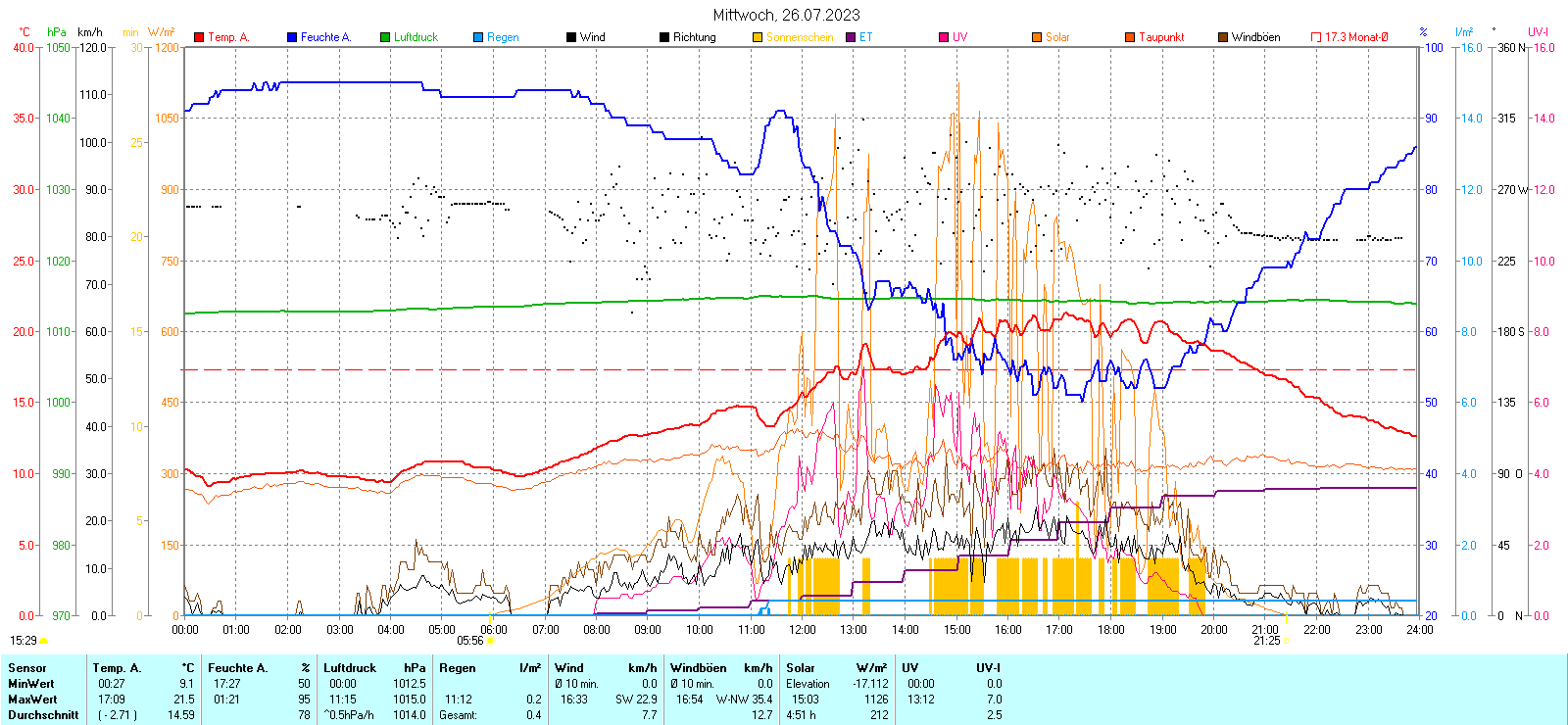
Task: Click the black Richtung legend square
Action: [664, 37]
